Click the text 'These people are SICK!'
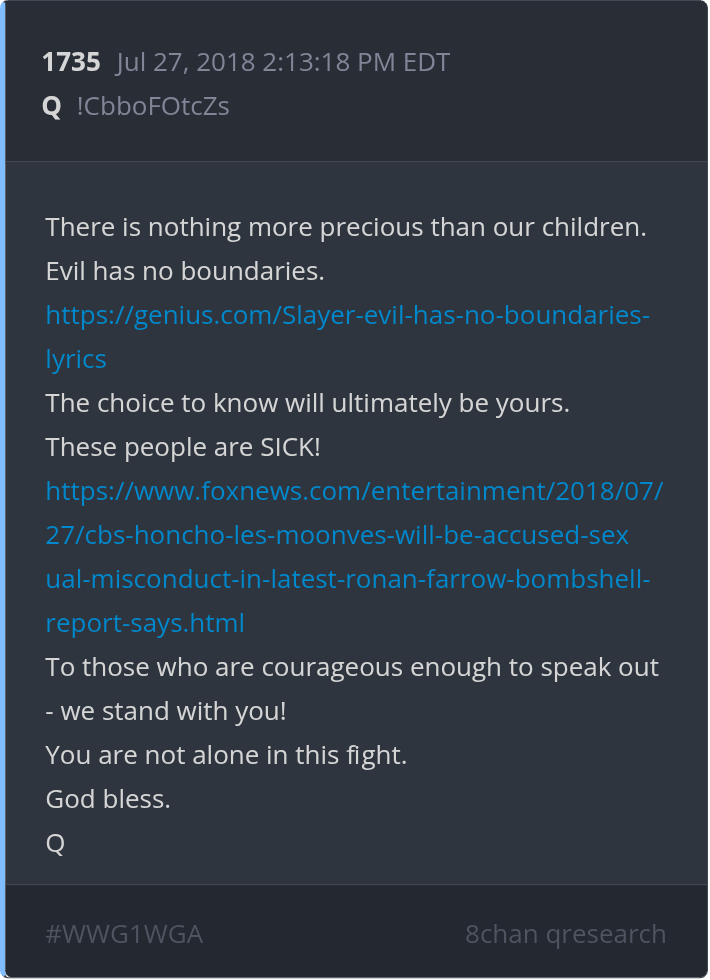The image size is (710, 980). pos(183,448)
